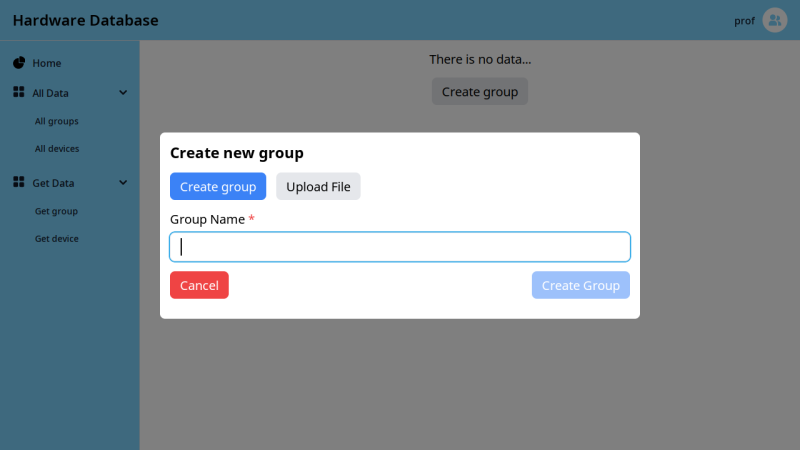Collapse the All Data chevron
This screenshot has height=450, width=800.
[x=123, y=93]
